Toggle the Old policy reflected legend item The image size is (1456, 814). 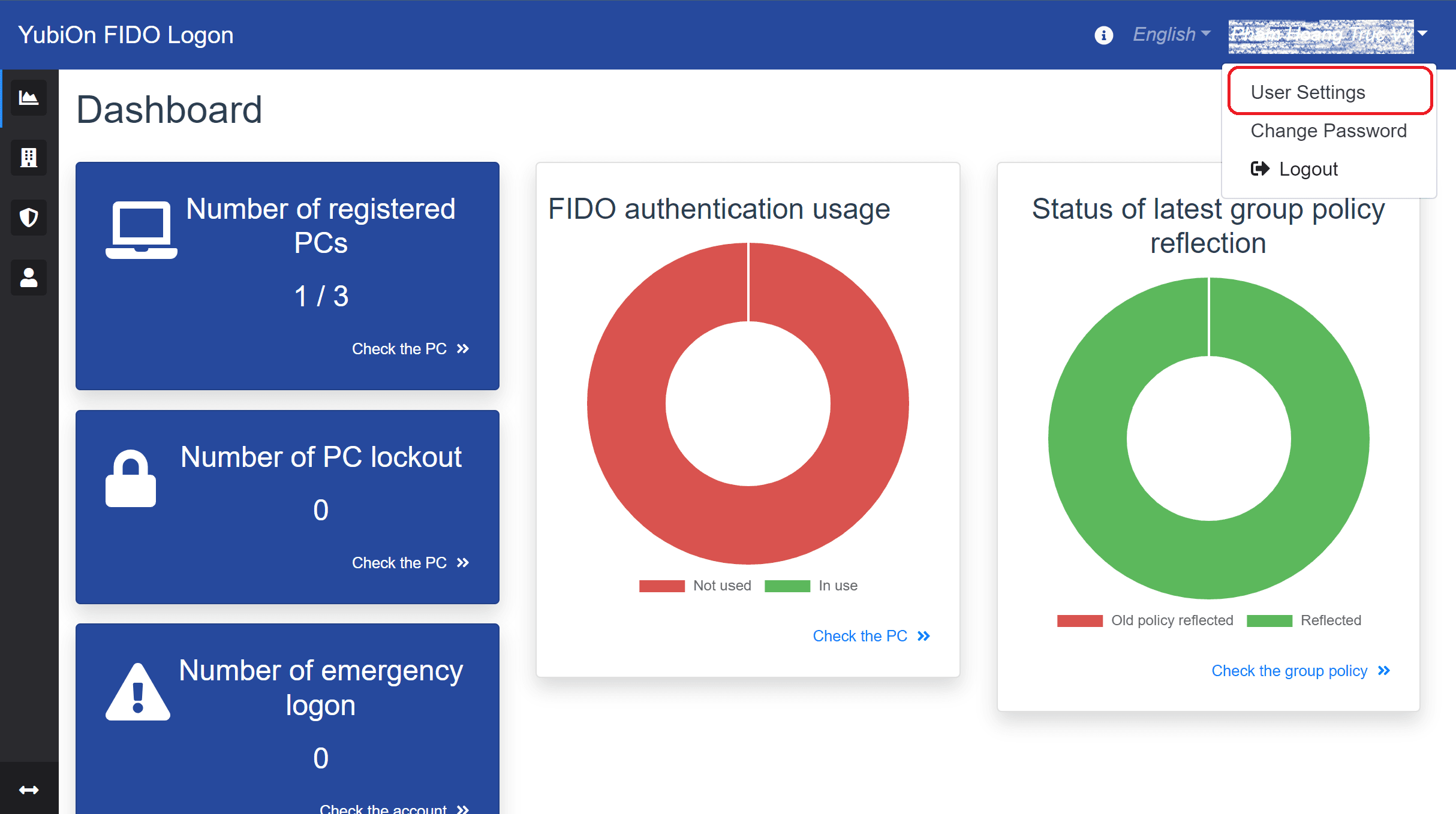pyautogui.click(x=1145, y=620)
